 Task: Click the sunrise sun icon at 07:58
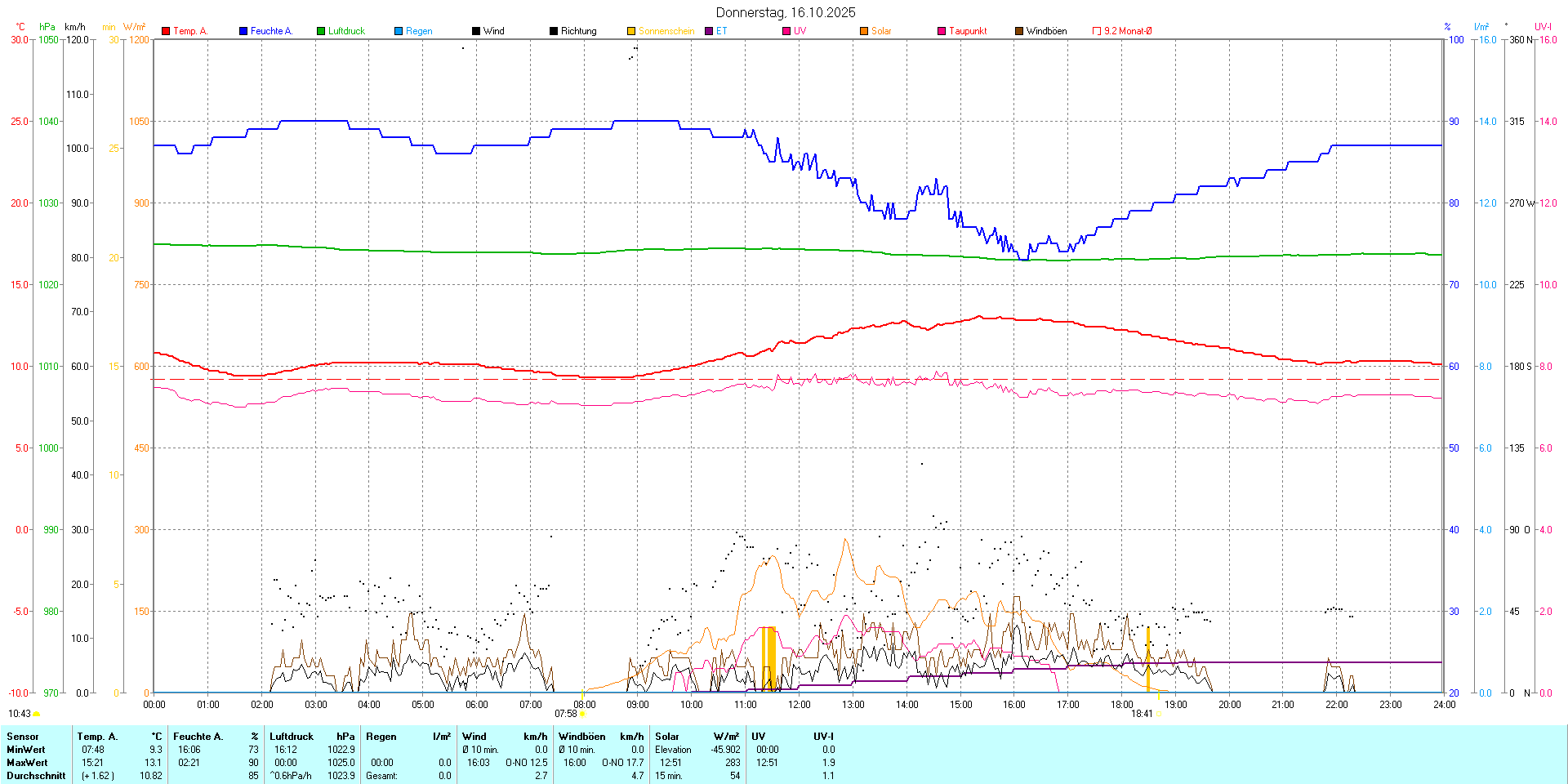tap(582, 714)
